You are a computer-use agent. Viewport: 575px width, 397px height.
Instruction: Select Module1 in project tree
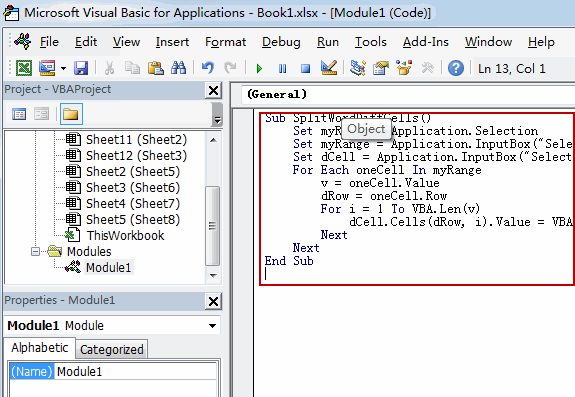click(108, 268)
